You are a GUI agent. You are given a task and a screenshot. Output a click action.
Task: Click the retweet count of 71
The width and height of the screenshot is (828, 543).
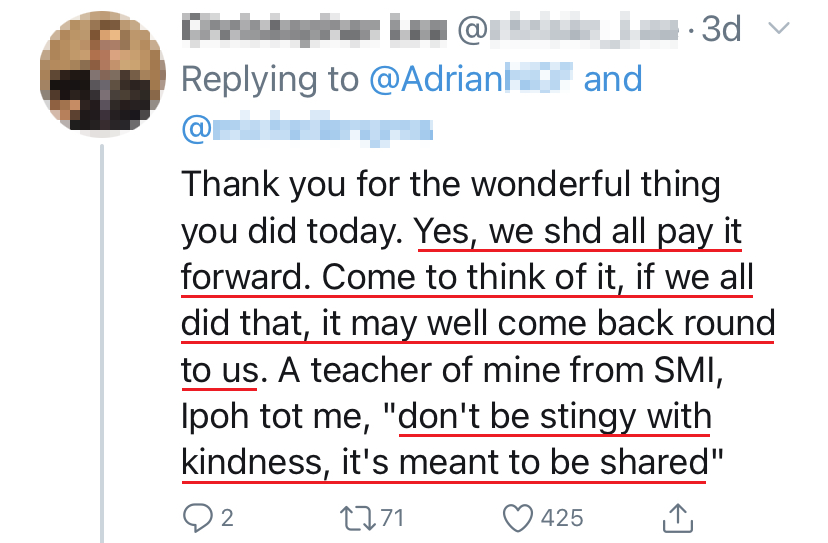(391, 517)
